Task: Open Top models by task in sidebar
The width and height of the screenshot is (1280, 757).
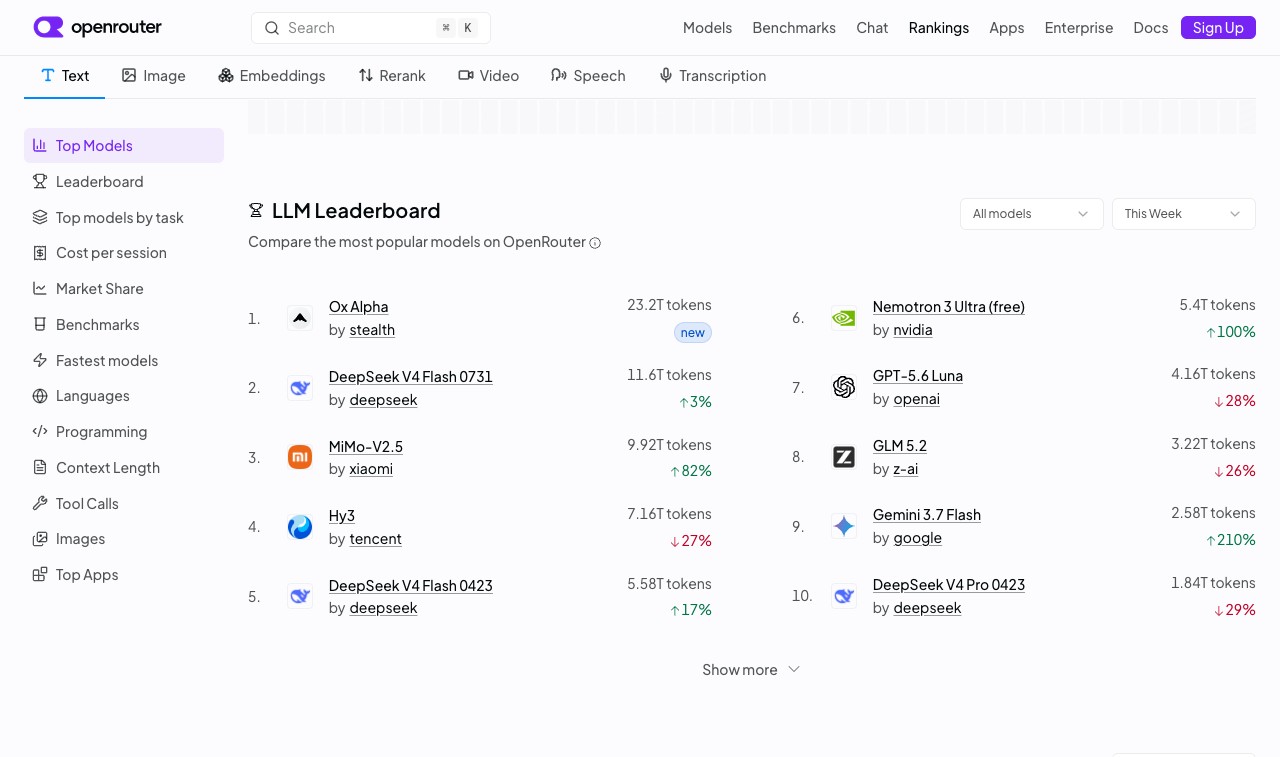Action: click(124, 218)
